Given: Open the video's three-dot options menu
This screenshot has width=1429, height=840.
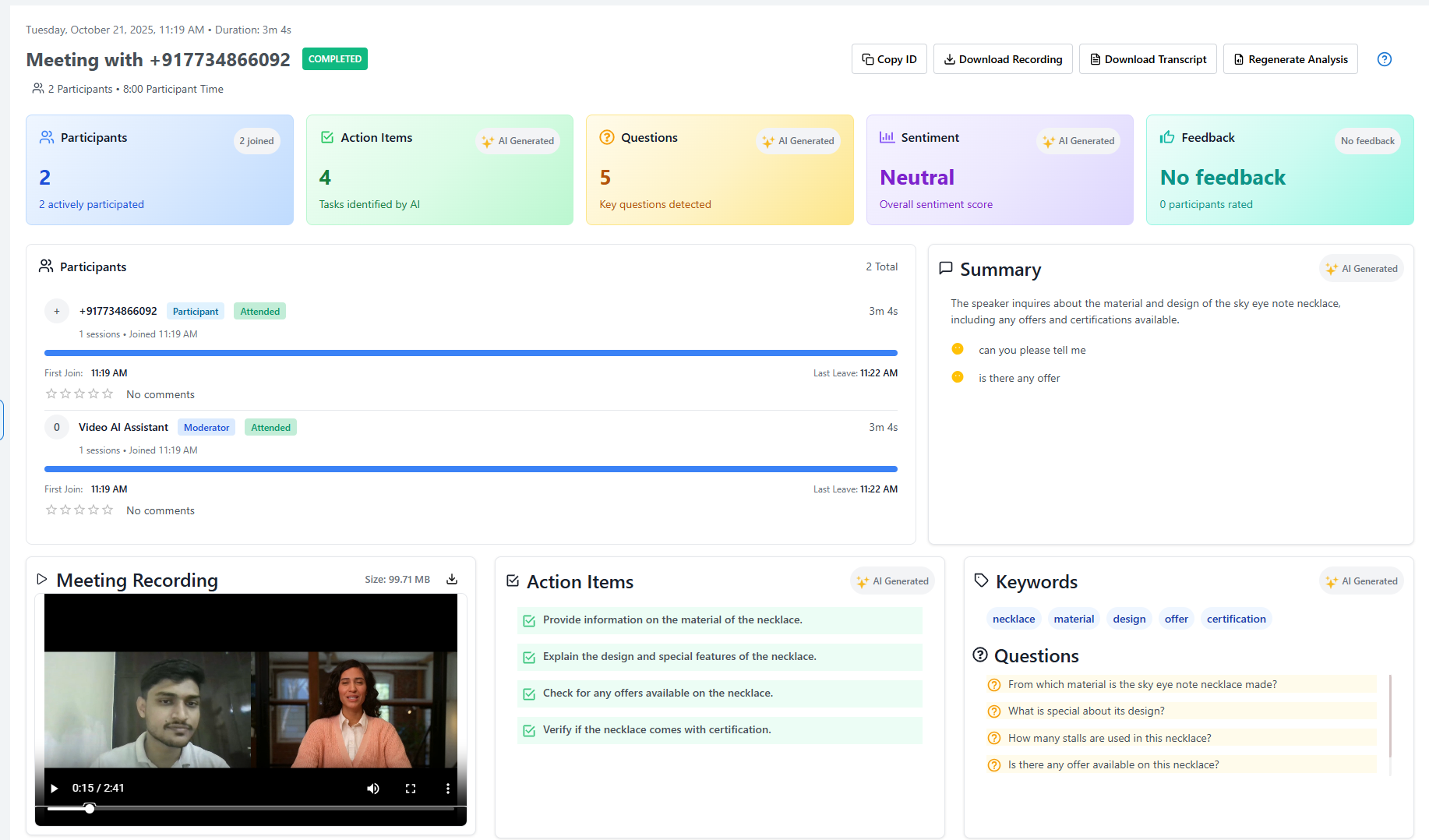Looking at the screenshot, I should [x=447, y=788].
